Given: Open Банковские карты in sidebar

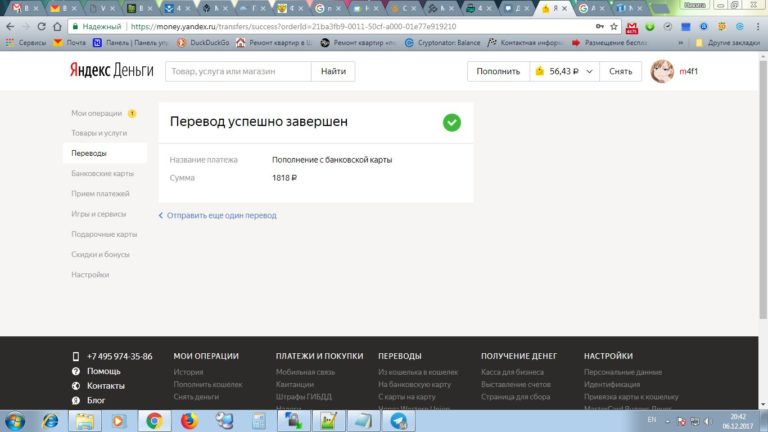Looking at the screenshot, I should click(102, 173).
